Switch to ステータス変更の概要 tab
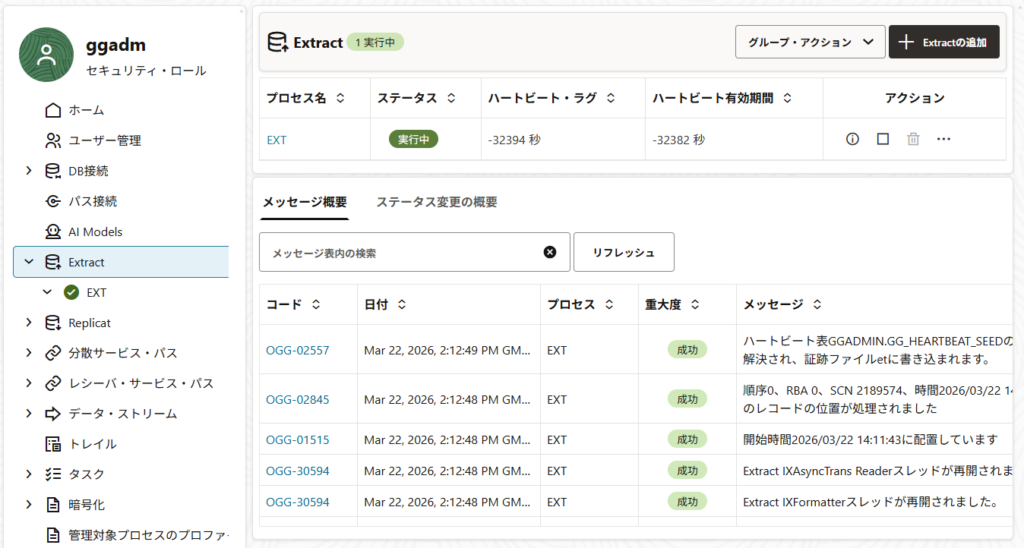Viewport: 1024px width, 548px height. [x=436, y=202]
